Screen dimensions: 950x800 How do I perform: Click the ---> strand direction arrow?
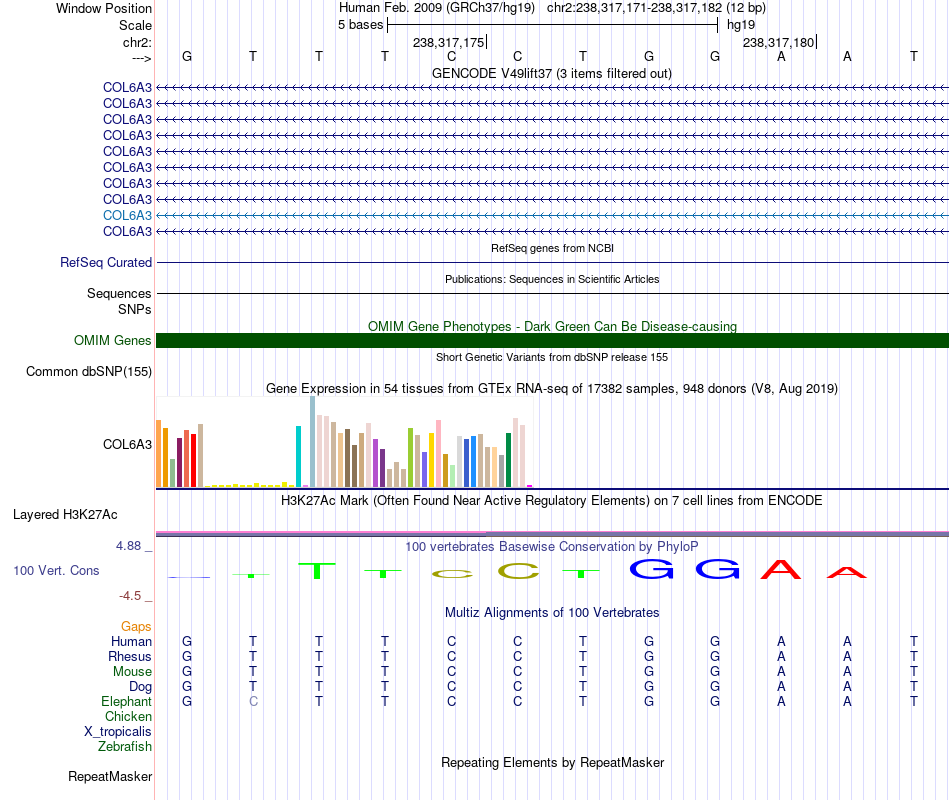[x=141, y=58]
